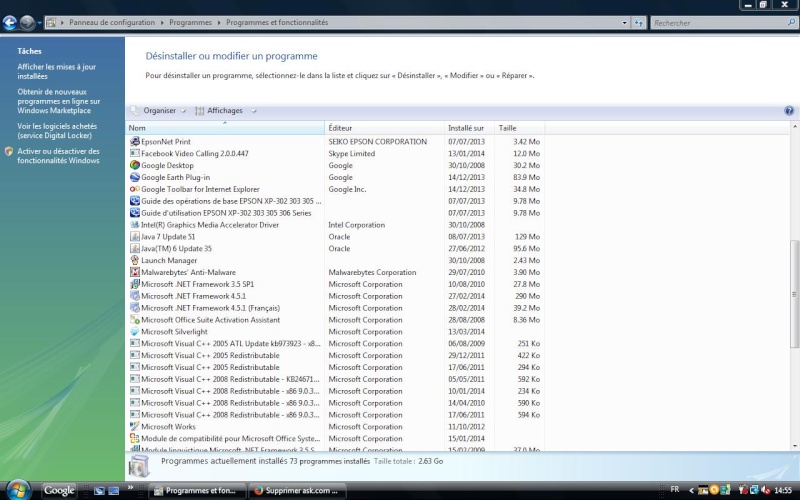Open Voir les logiciels achetés link

(x=57, y=131)
